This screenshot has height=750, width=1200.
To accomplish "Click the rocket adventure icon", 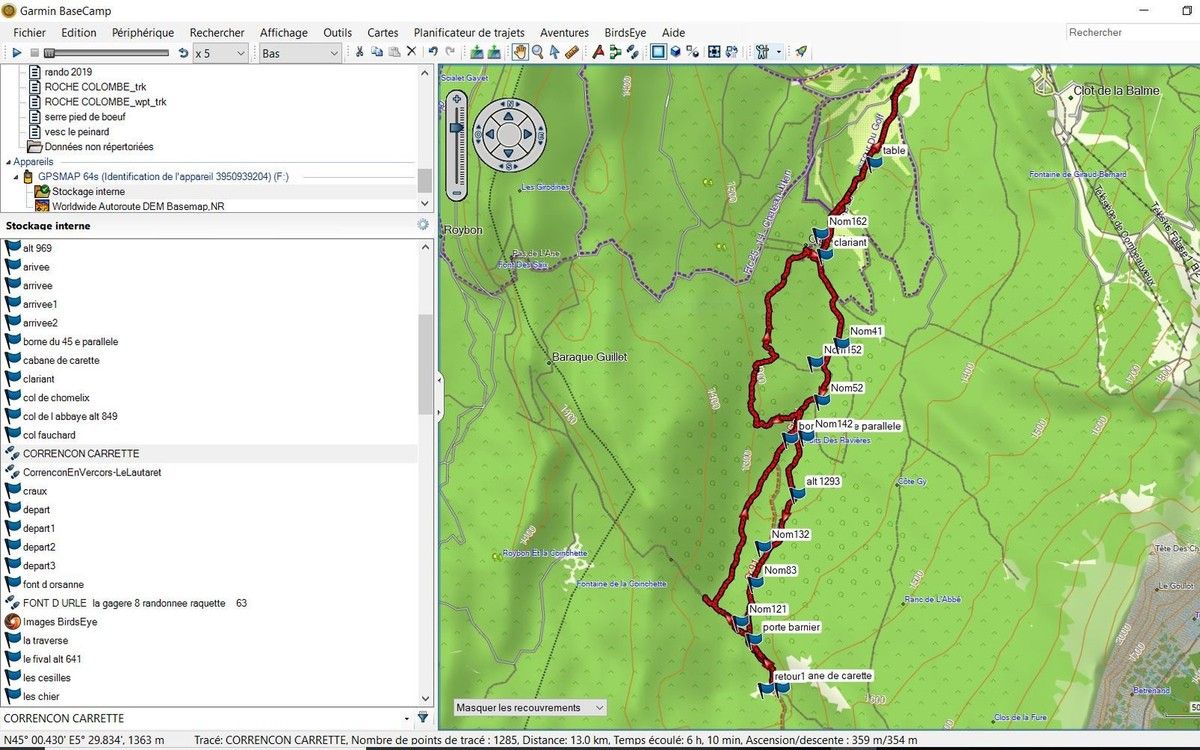I will 801,53.
